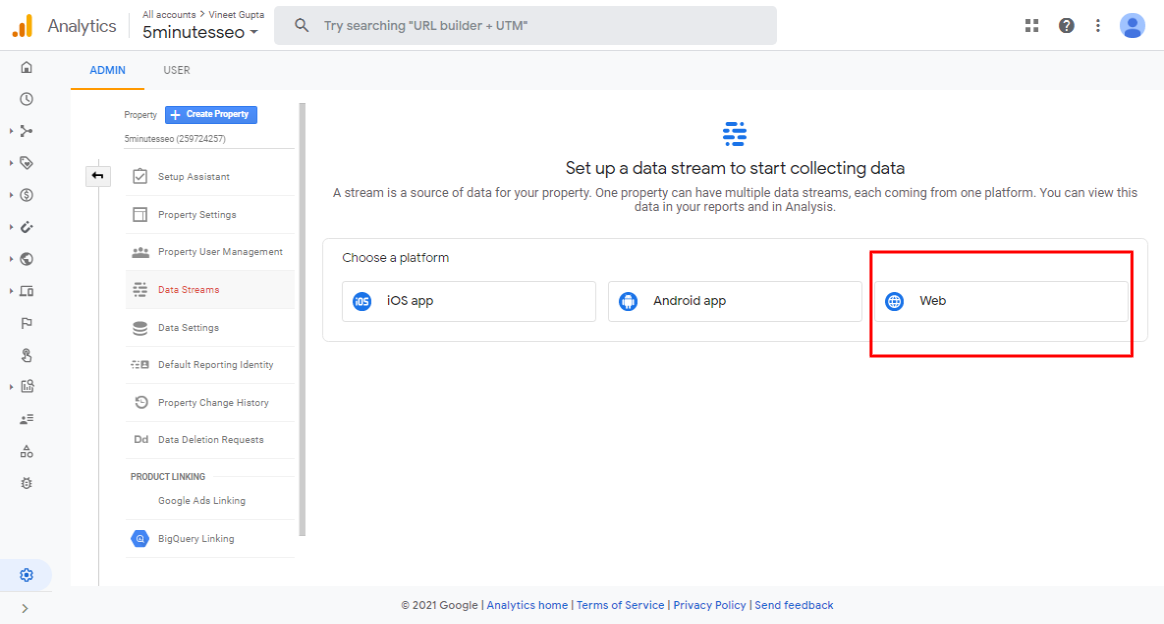1164x624 pixels.
Task: Click the Home icon in left navigation
Action: [26, 68]
